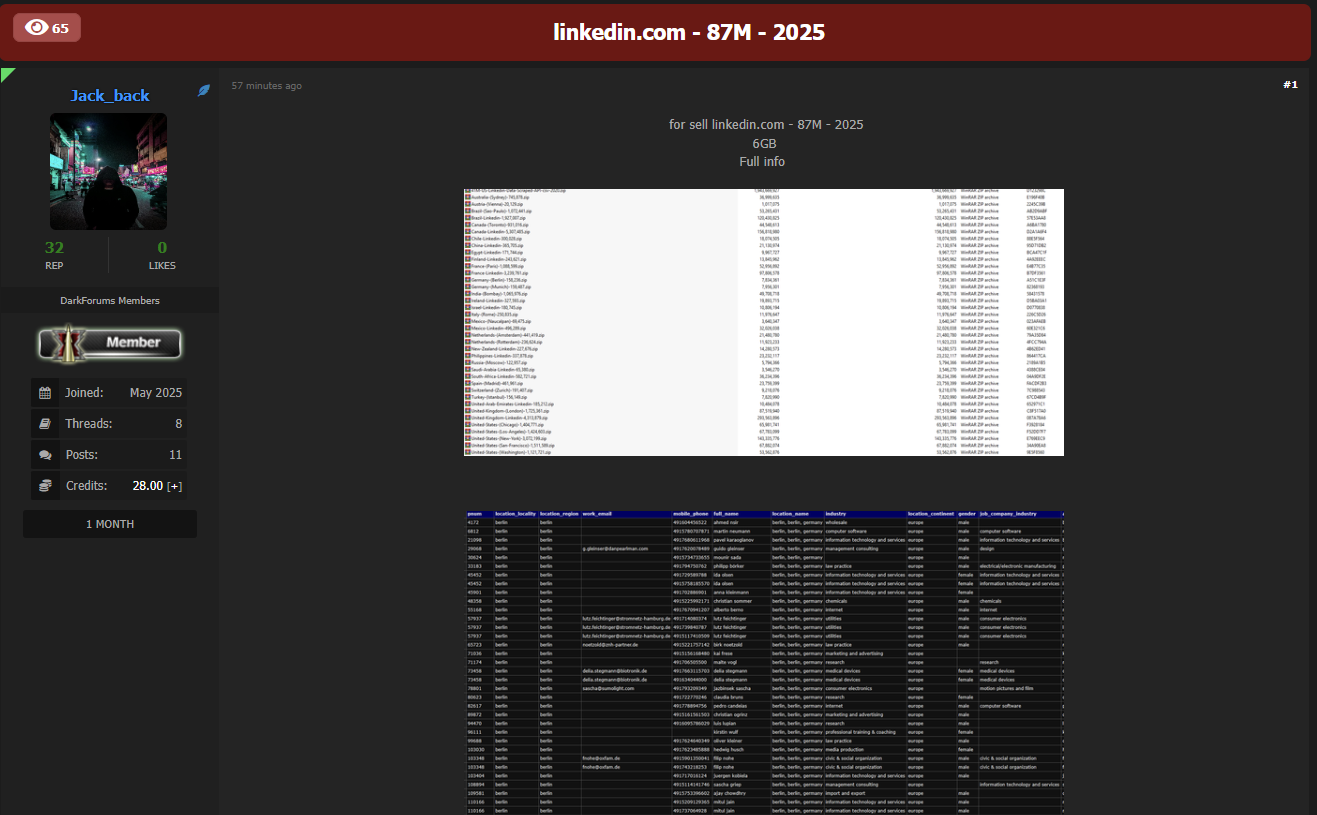Click the 1 MONTH button
Image resolution: width=1317 pixels, height=815 pixels.
[110, 524]
